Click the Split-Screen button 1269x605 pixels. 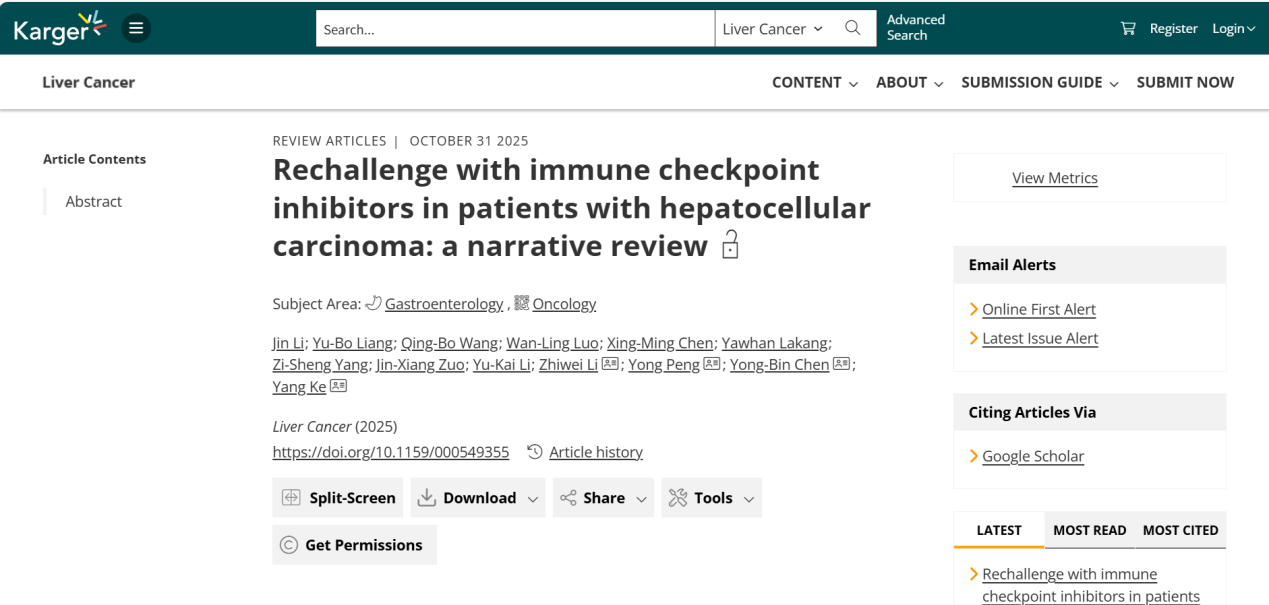click(338, 498)
